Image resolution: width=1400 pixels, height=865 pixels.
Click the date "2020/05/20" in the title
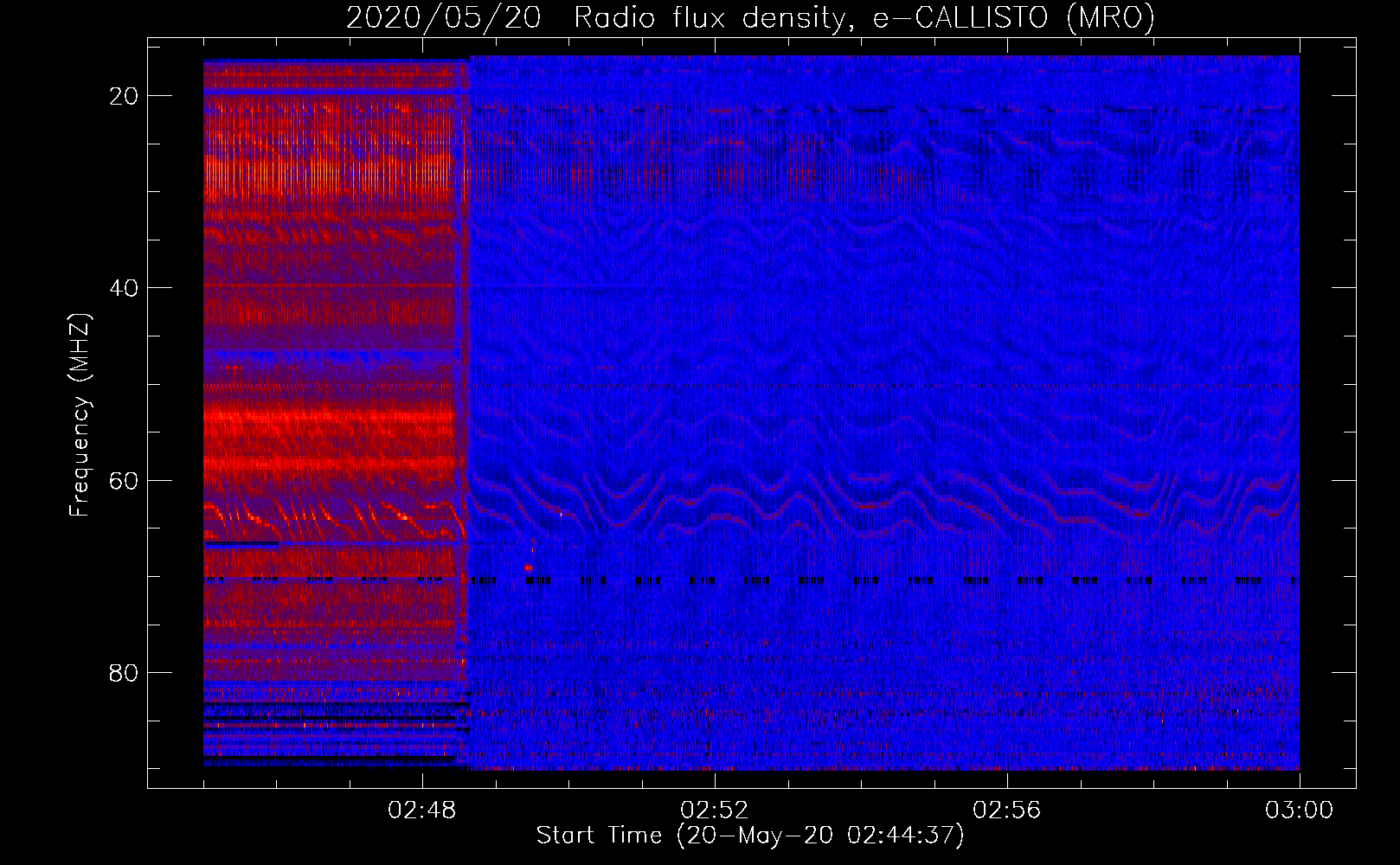click(x=444, y=17)
